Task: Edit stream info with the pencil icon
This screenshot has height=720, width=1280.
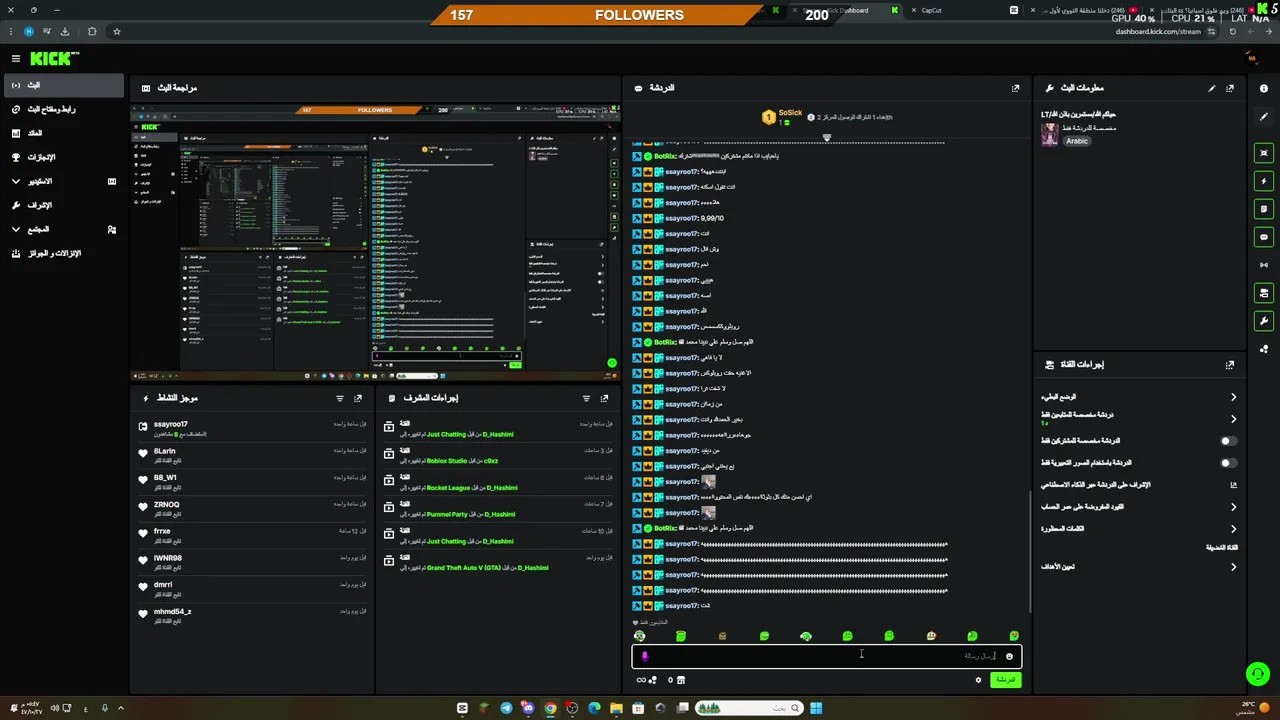Action: pyautogui.click(x=1212, y=88)
